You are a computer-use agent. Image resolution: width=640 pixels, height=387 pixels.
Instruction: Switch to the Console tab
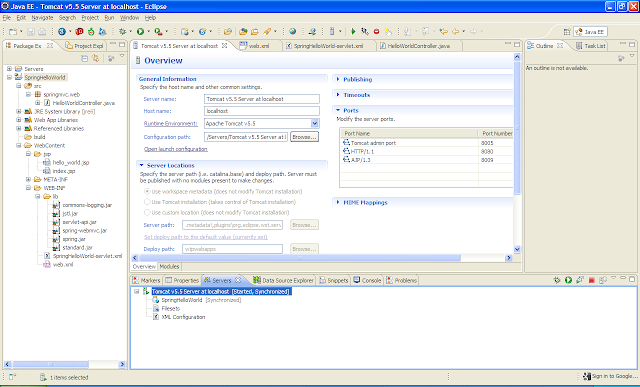[x=367, y=280]
